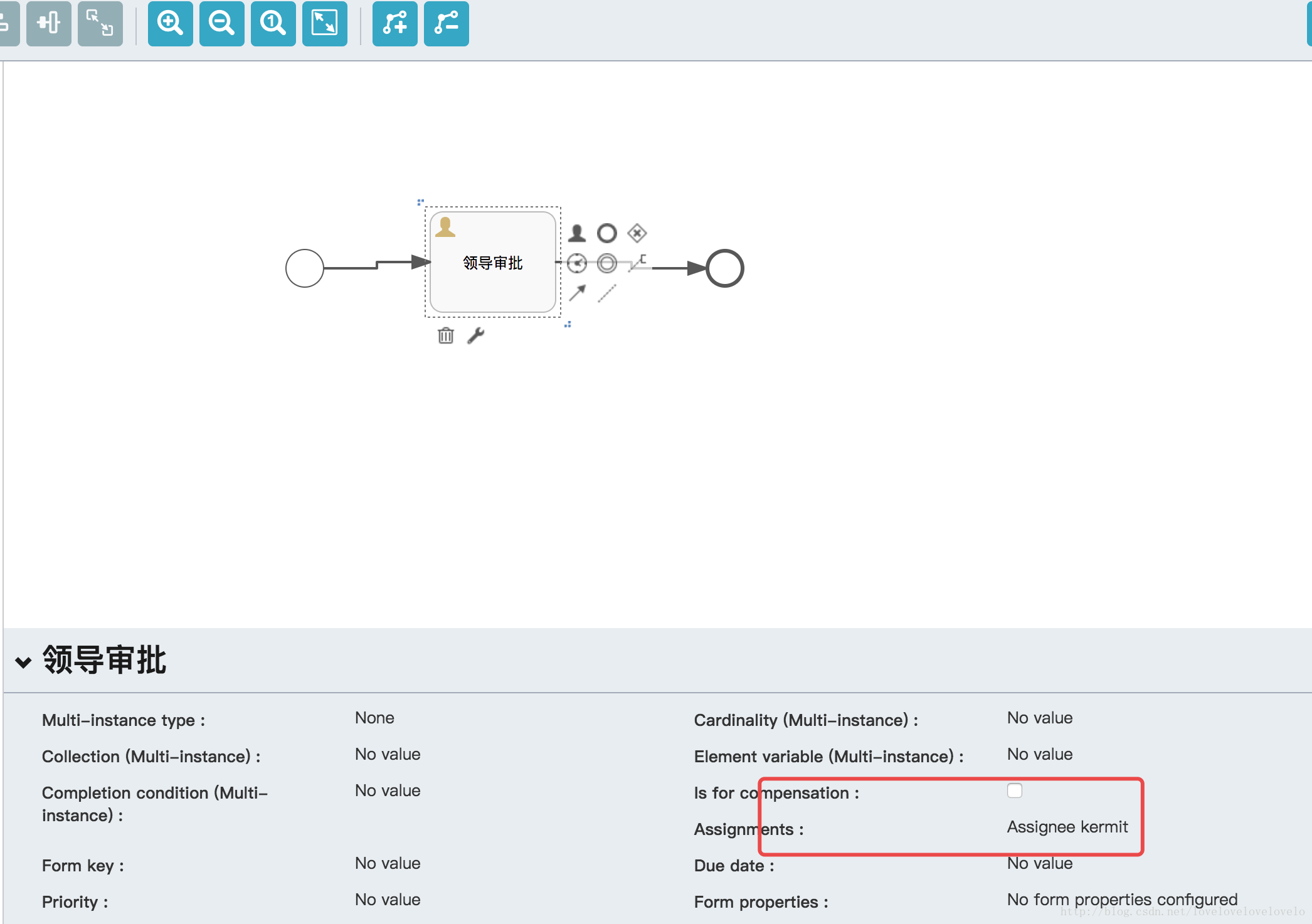Add a text annotation from the quick menu
Image resolution: width=1312 pixels, height=924 pixels.
[x=637, y=263]
